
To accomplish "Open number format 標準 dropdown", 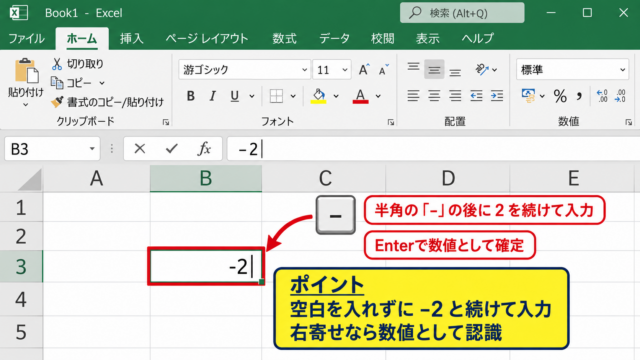I will [x=622, y=70].
